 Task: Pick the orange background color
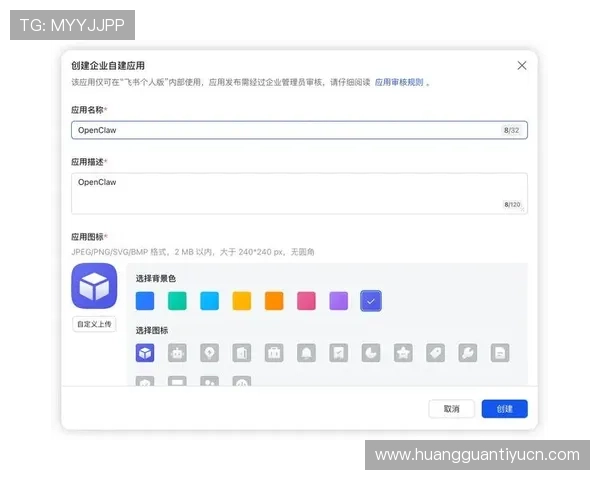click(x=274, y=301)
